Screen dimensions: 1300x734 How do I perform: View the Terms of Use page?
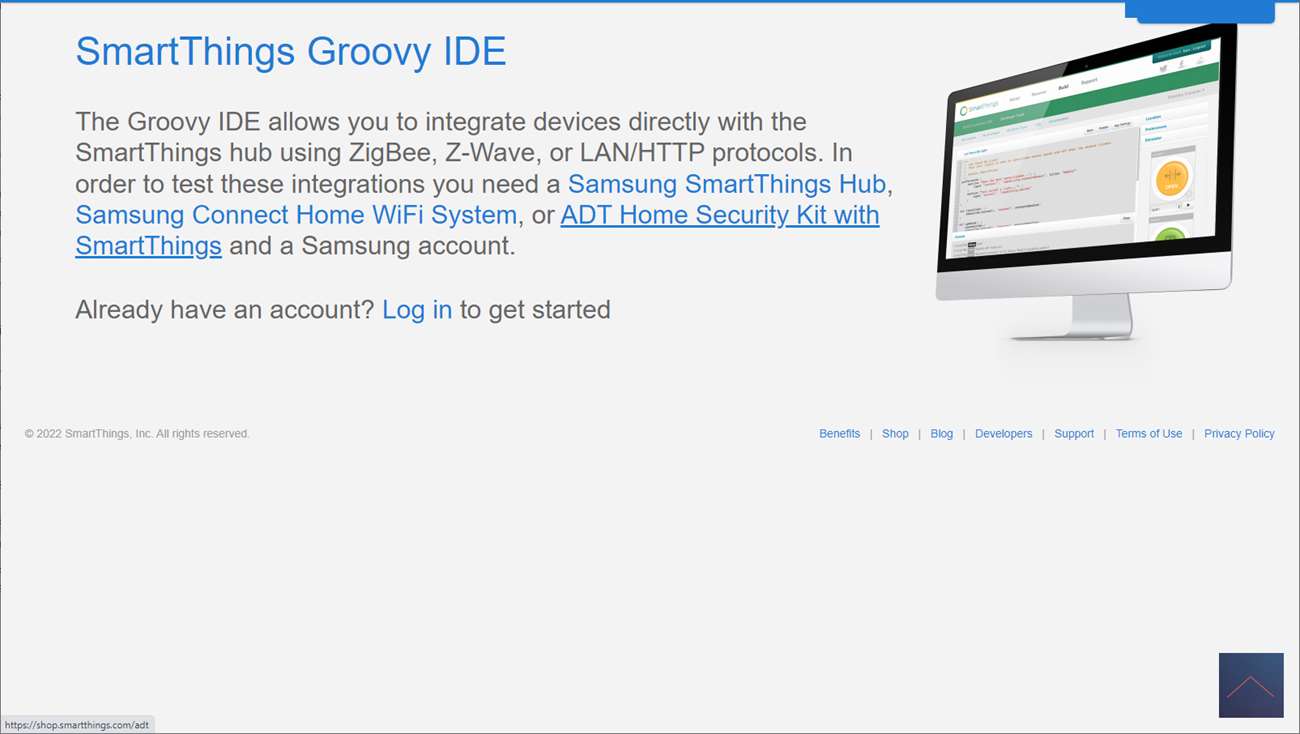[x=1148, y=434]
